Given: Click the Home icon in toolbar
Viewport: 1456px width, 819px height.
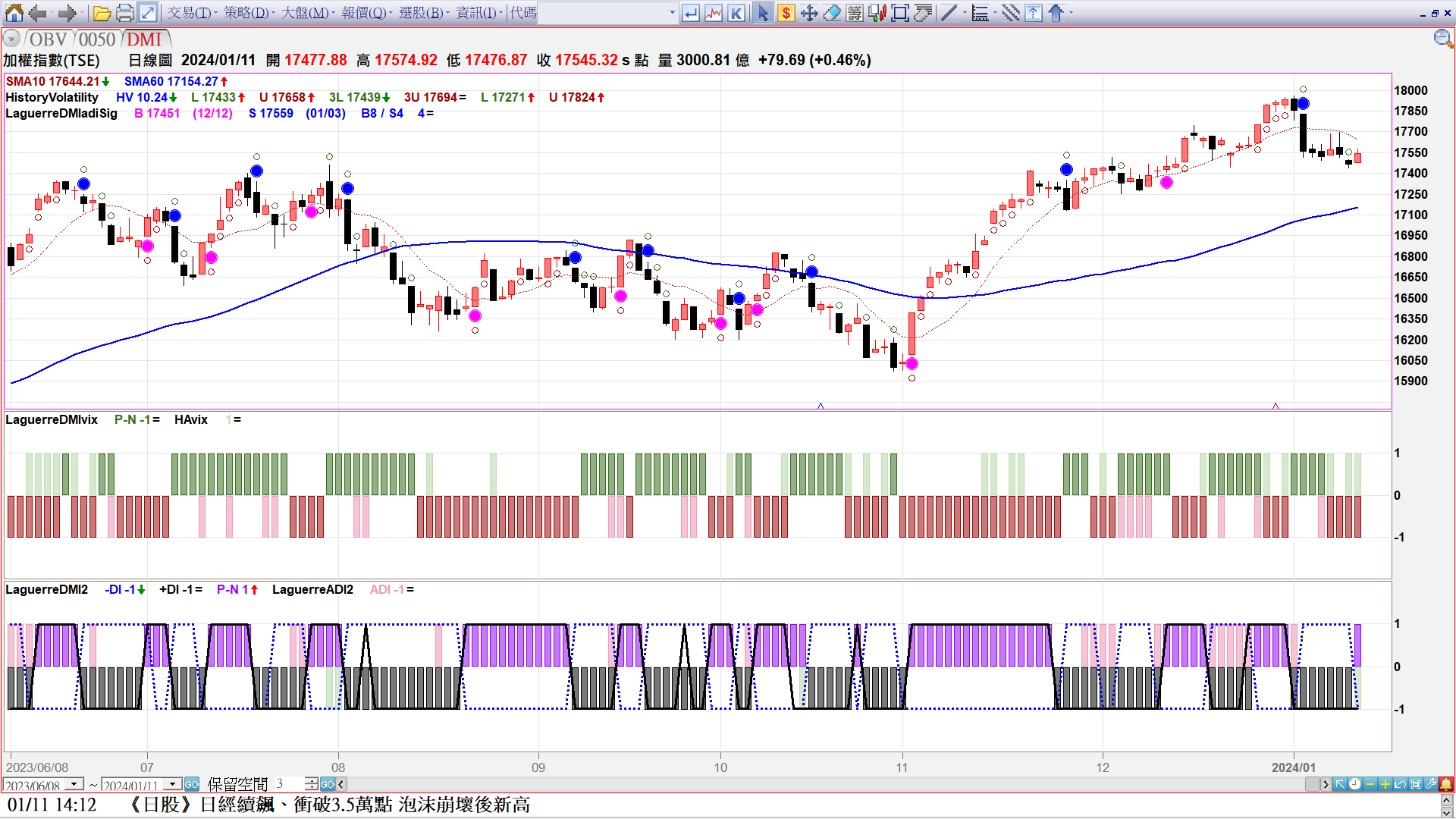Looking at the screenshot, I should click(14, 13).
